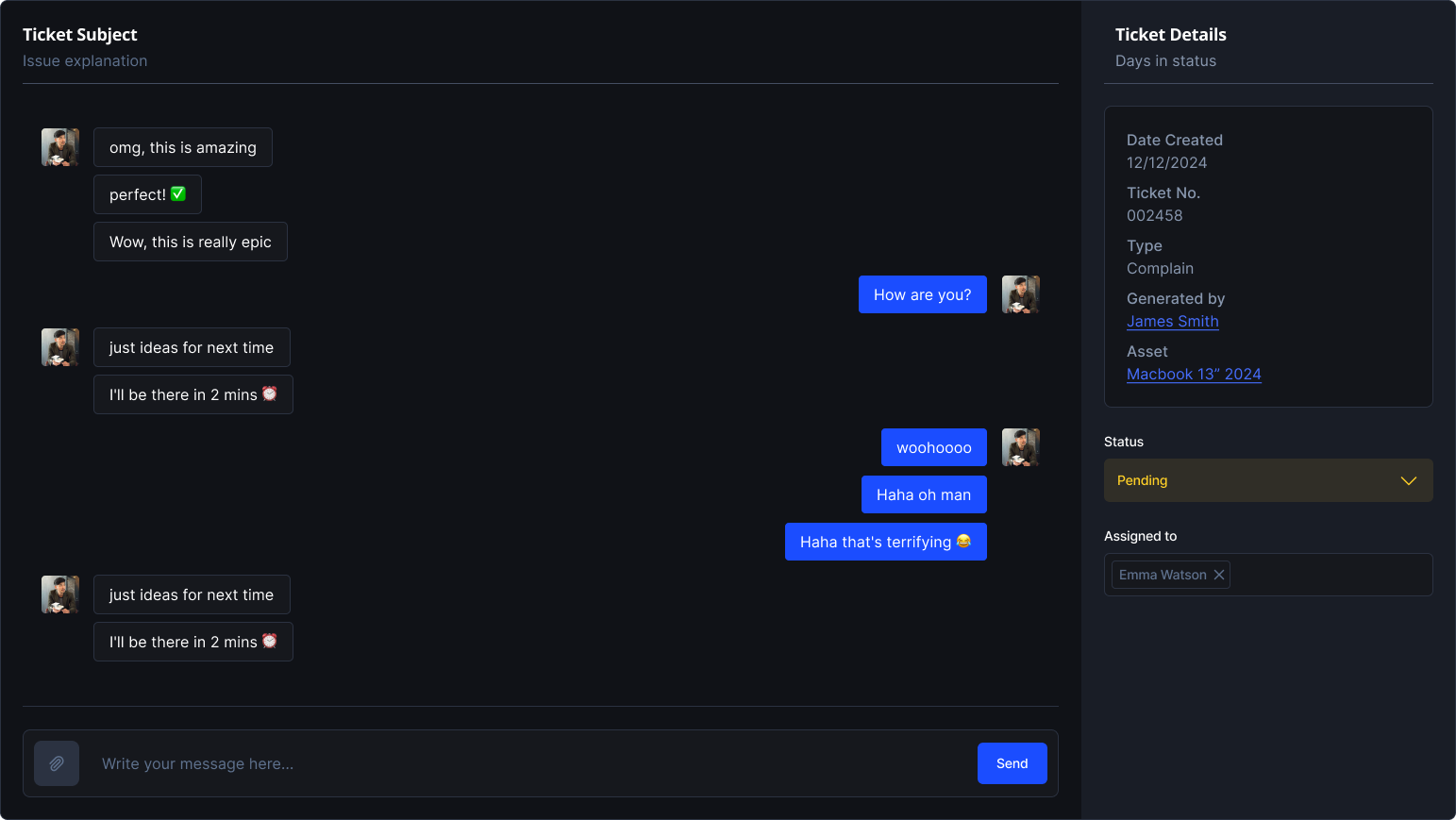Select the 'perfect!' message bubble
1456x820 pixels.
point(147,194)
